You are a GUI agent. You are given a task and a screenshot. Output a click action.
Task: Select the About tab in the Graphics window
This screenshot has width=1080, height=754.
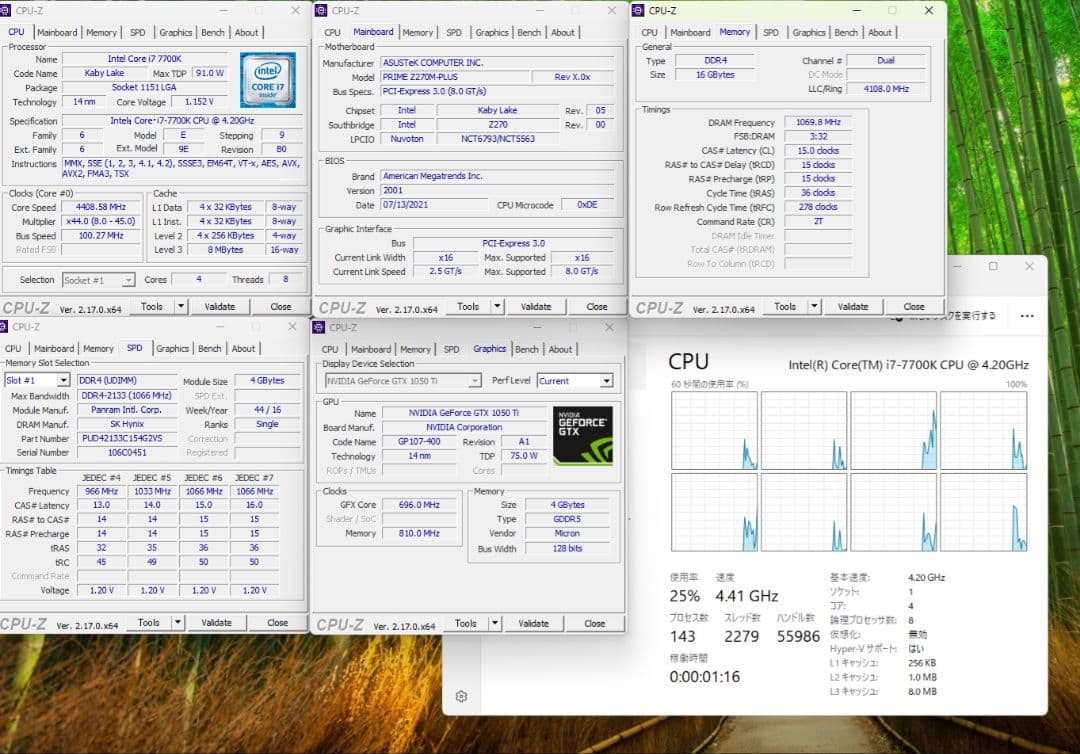pyautogui.click(x=560, y=349)
